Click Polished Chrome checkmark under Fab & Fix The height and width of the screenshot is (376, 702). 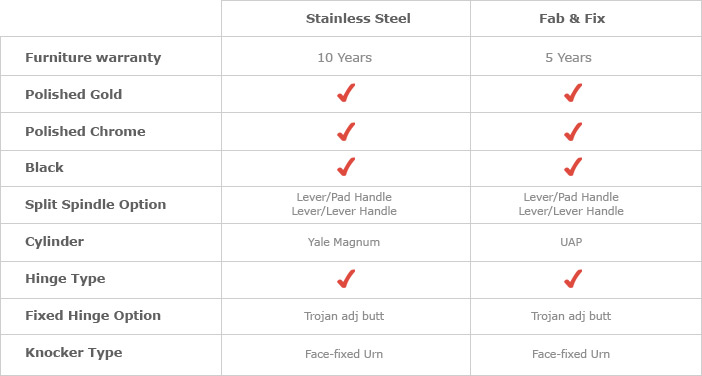point(573,132)
